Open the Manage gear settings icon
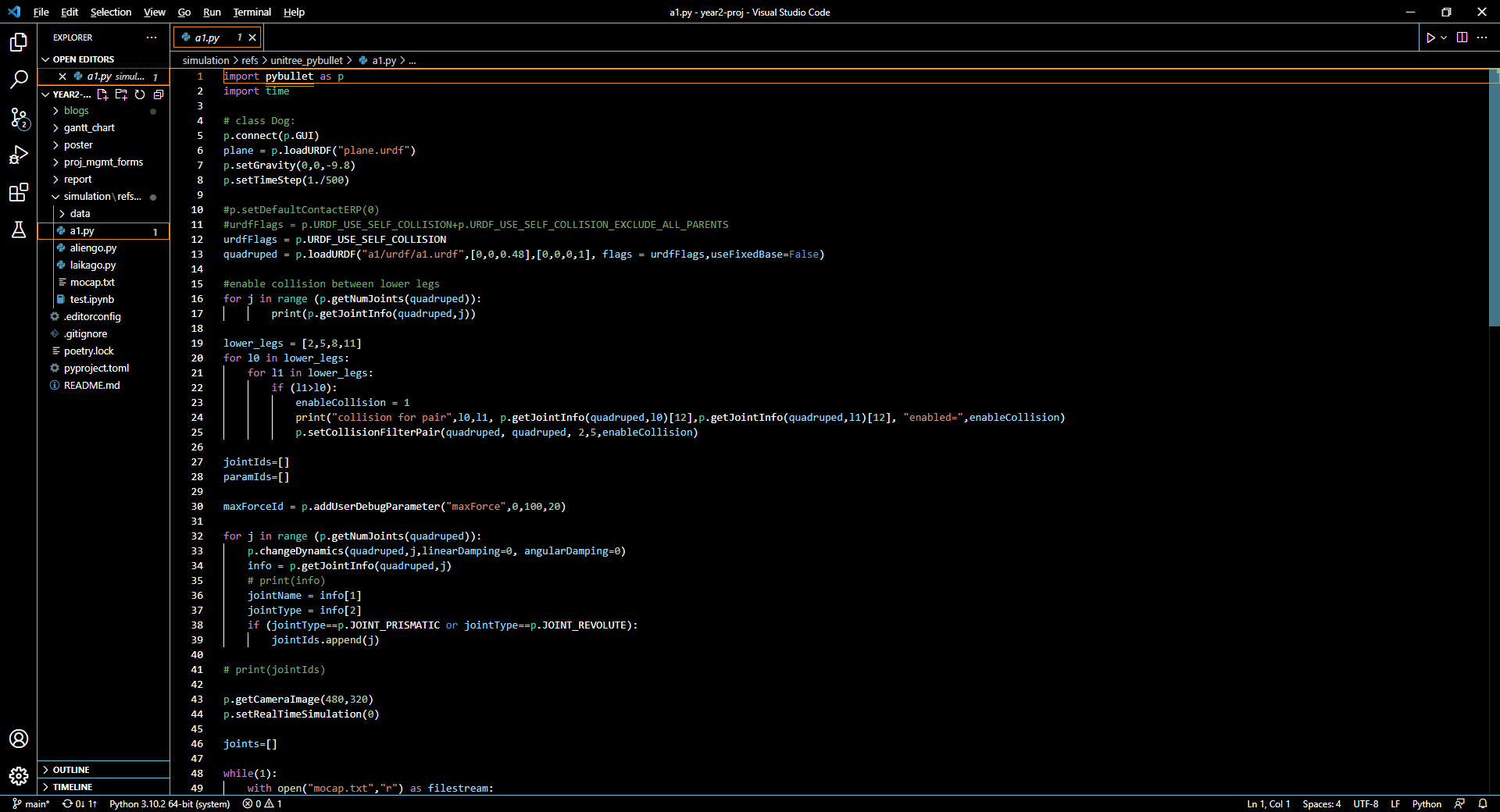The image size is (1500, 812). (x=19, y=776)
